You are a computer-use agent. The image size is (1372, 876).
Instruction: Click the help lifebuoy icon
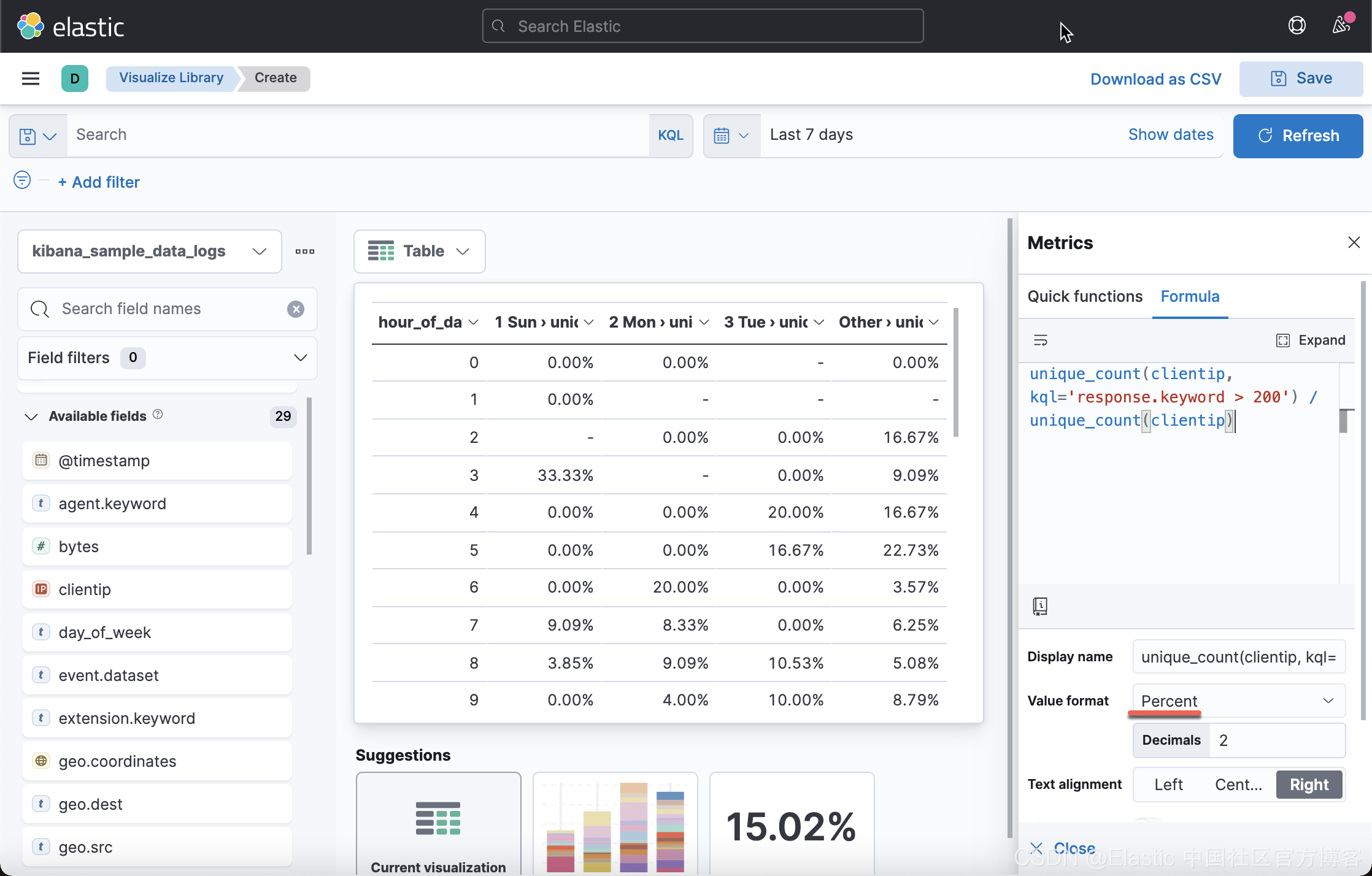pyautogui.click(x=1297, y=26)
